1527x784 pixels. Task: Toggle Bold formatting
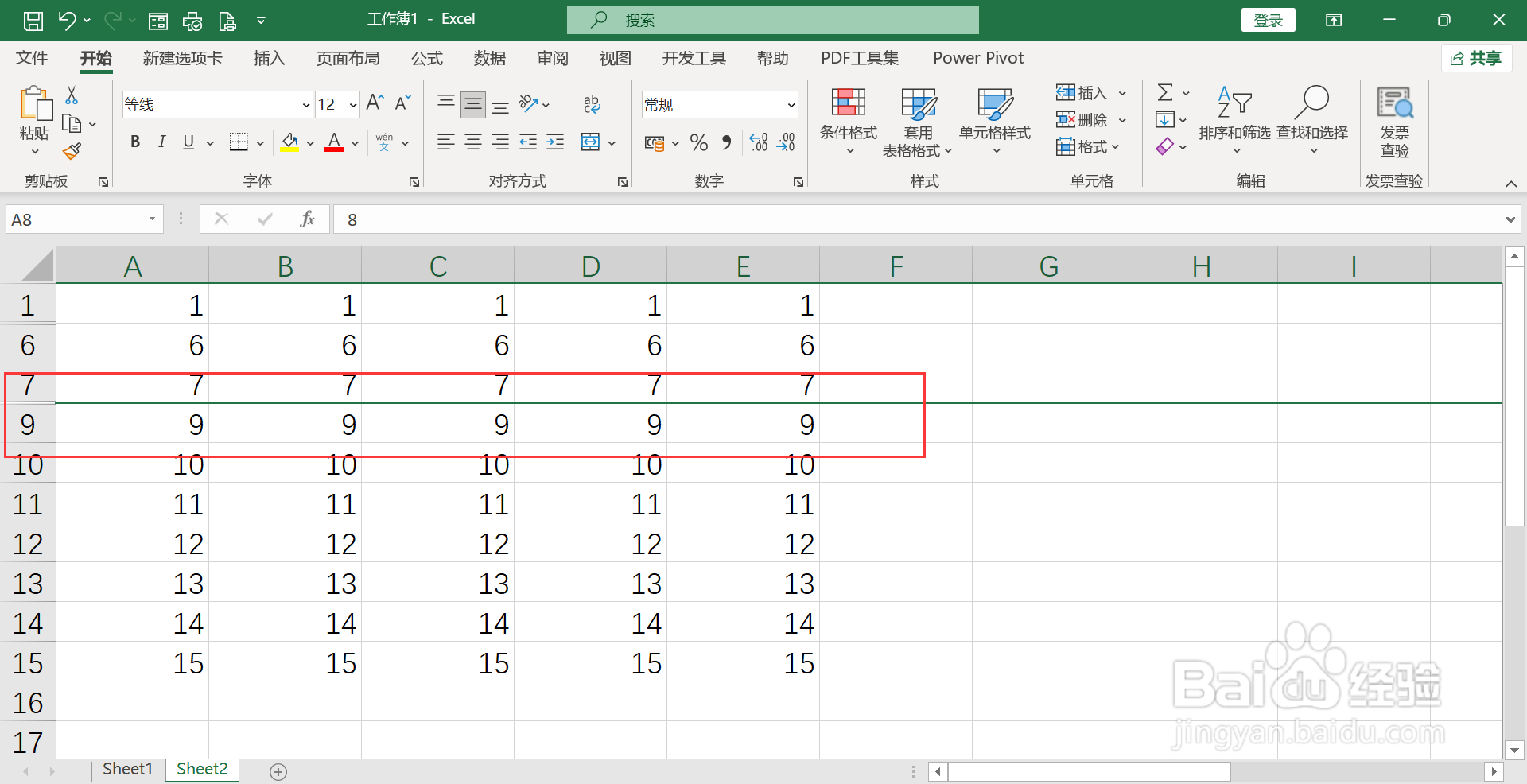(x=135, y=142)
